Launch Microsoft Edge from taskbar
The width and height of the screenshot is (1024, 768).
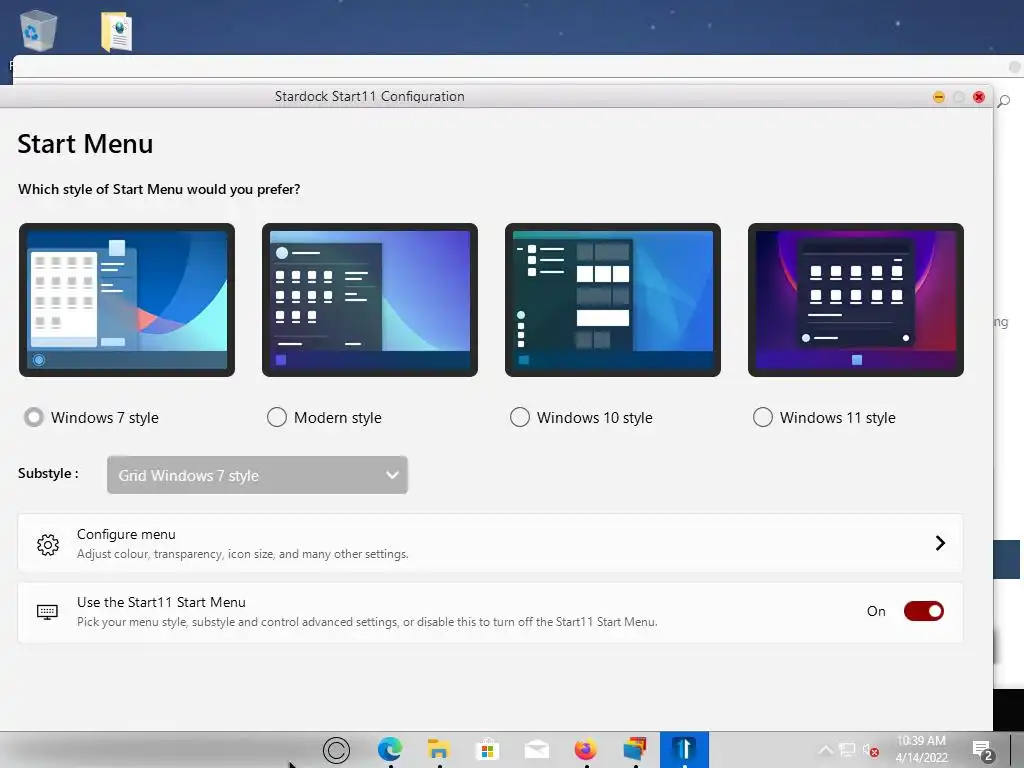coord(390,750)
